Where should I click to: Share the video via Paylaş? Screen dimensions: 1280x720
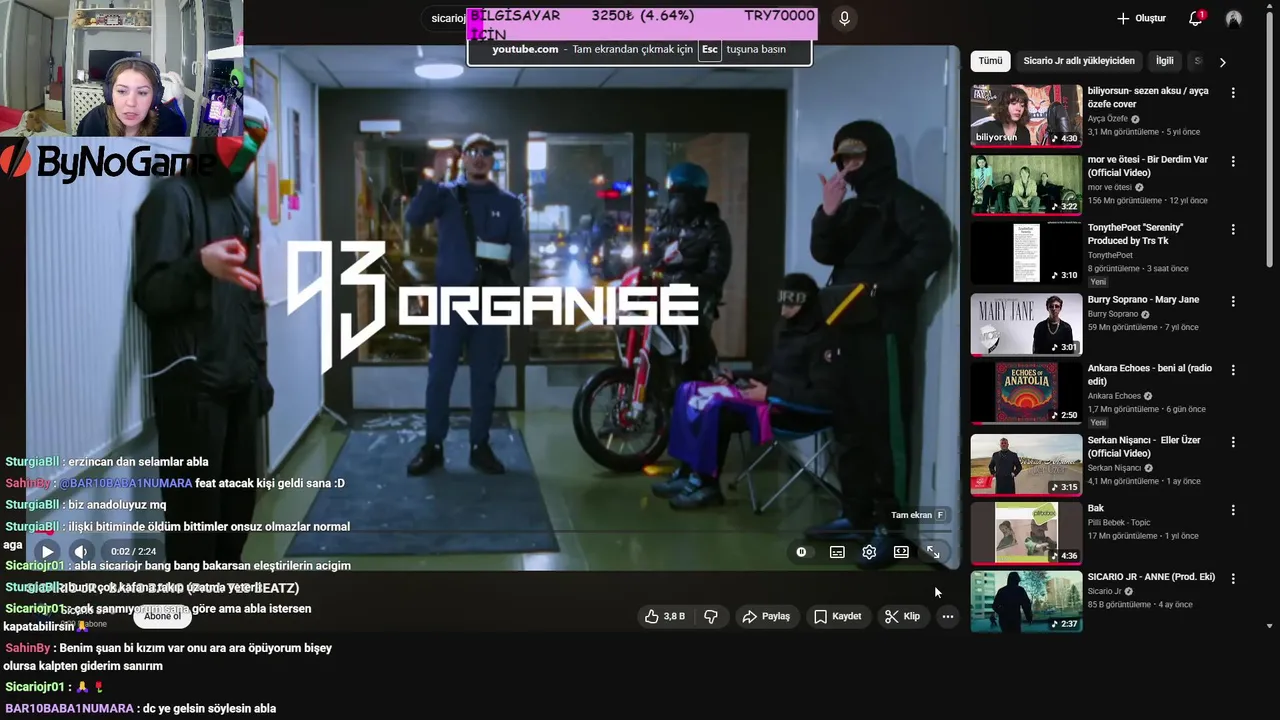coord(766,616)
